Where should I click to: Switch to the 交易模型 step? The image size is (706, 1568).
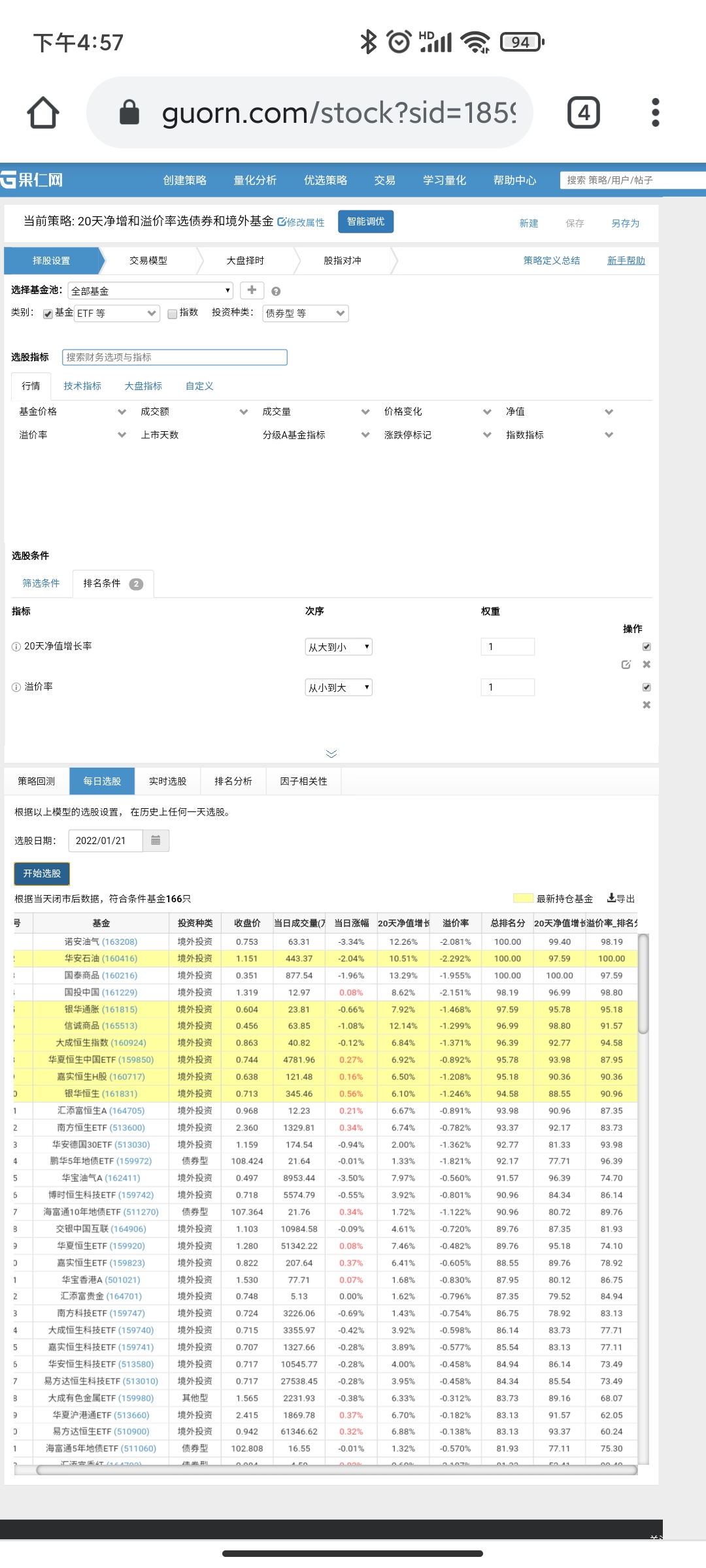point(148,261)
